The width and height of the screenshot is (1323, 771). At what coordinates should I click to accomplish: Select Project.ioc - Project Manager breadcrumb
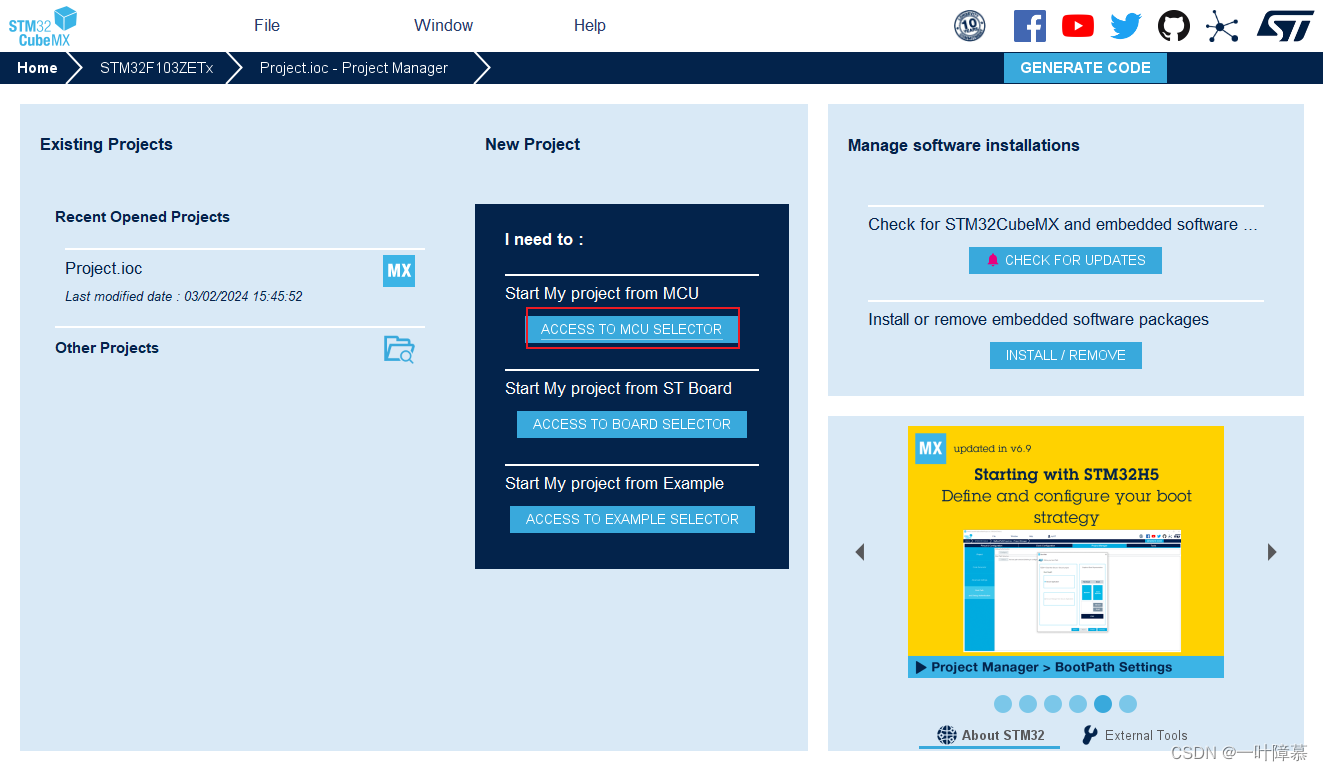354,68
